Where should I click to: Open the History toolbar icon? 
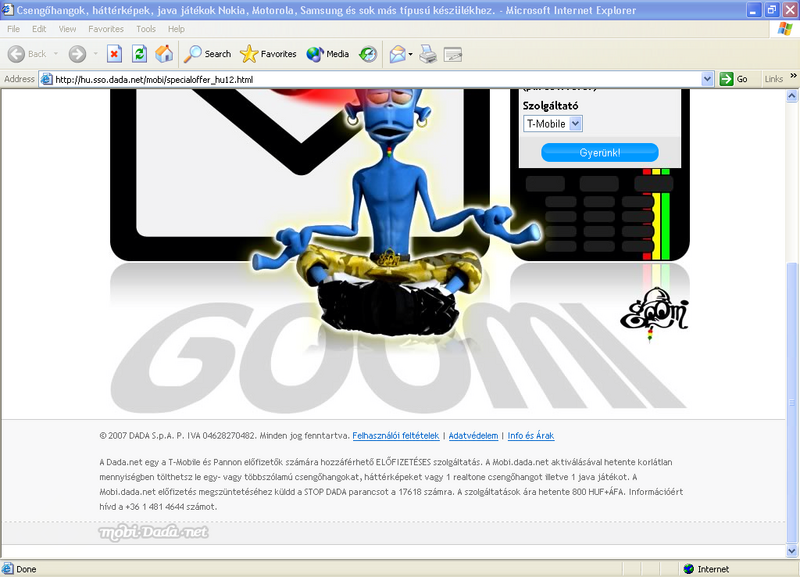[368, 54]
